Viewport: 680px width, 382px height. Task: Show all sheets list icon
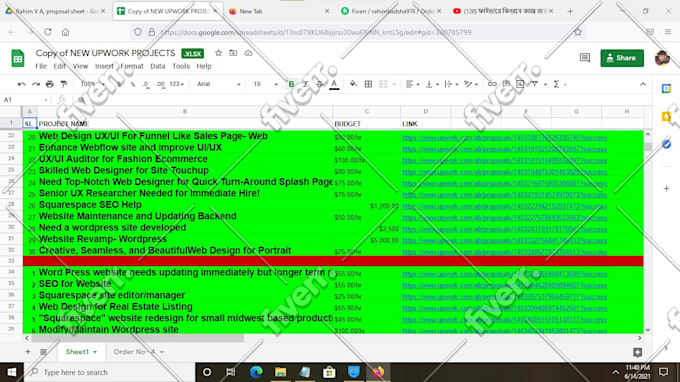pyautogui.click(x=43, y=352)
